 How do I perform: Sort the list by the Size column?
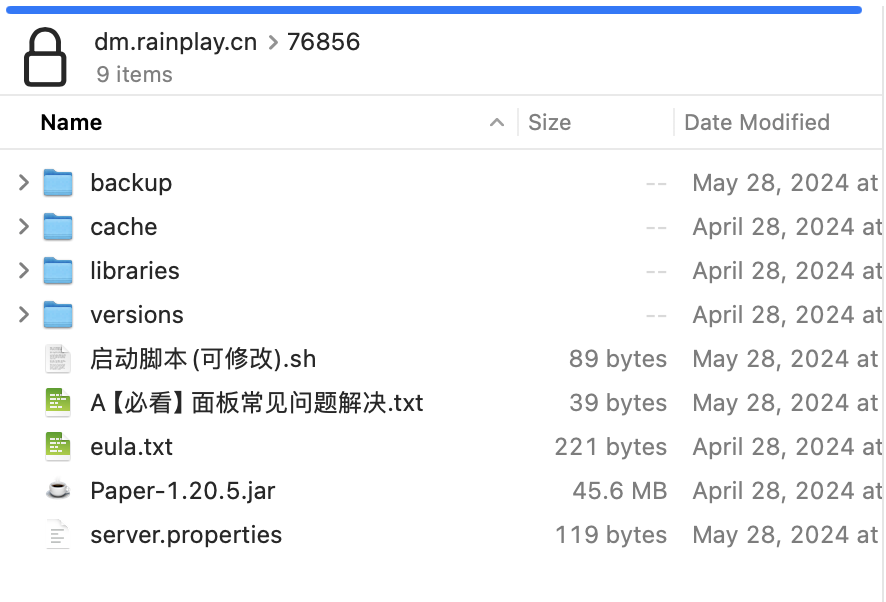[x=549, y=122]
